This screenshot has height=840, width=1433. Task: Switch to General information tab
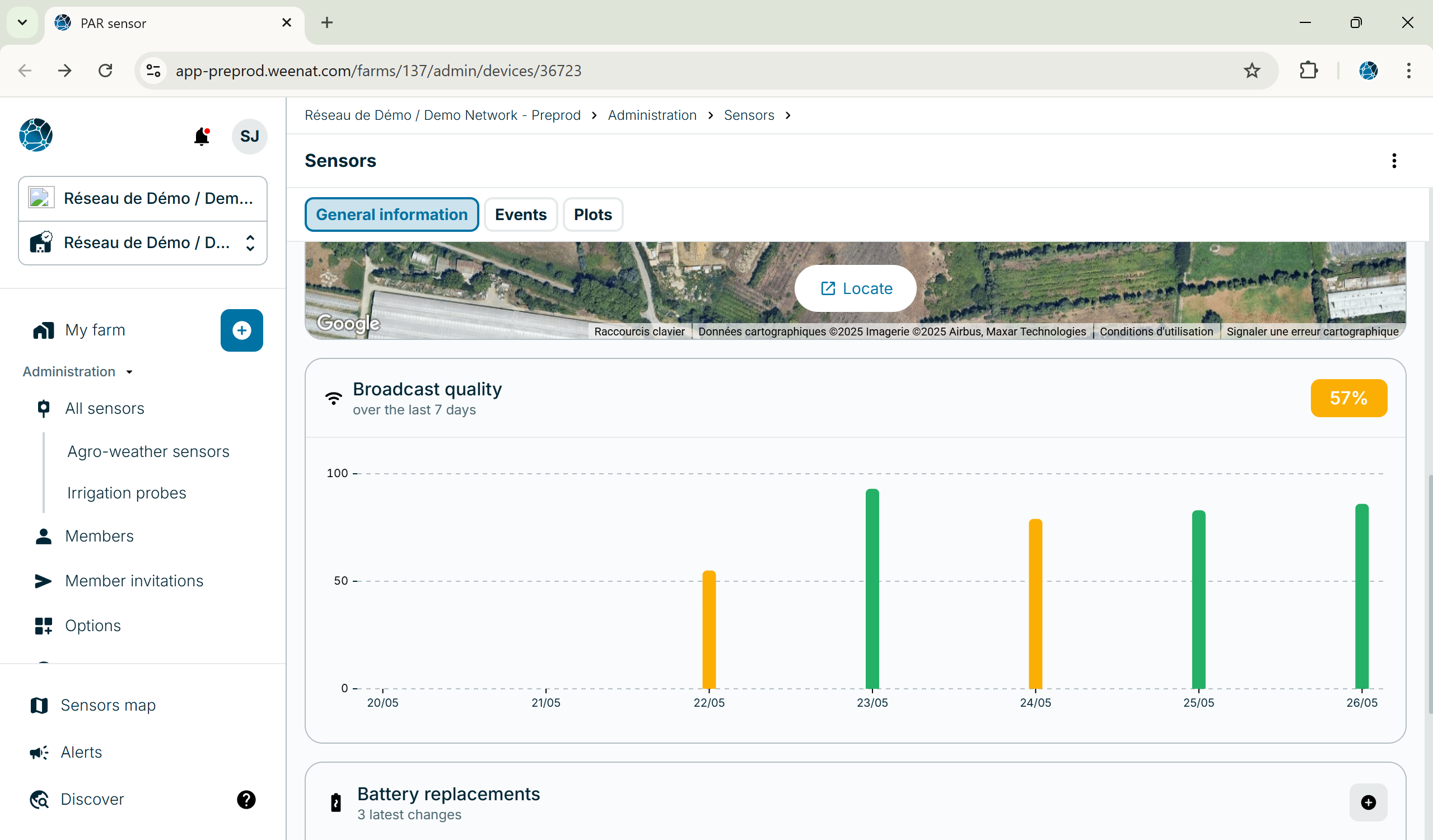click(x=391, y=214)
